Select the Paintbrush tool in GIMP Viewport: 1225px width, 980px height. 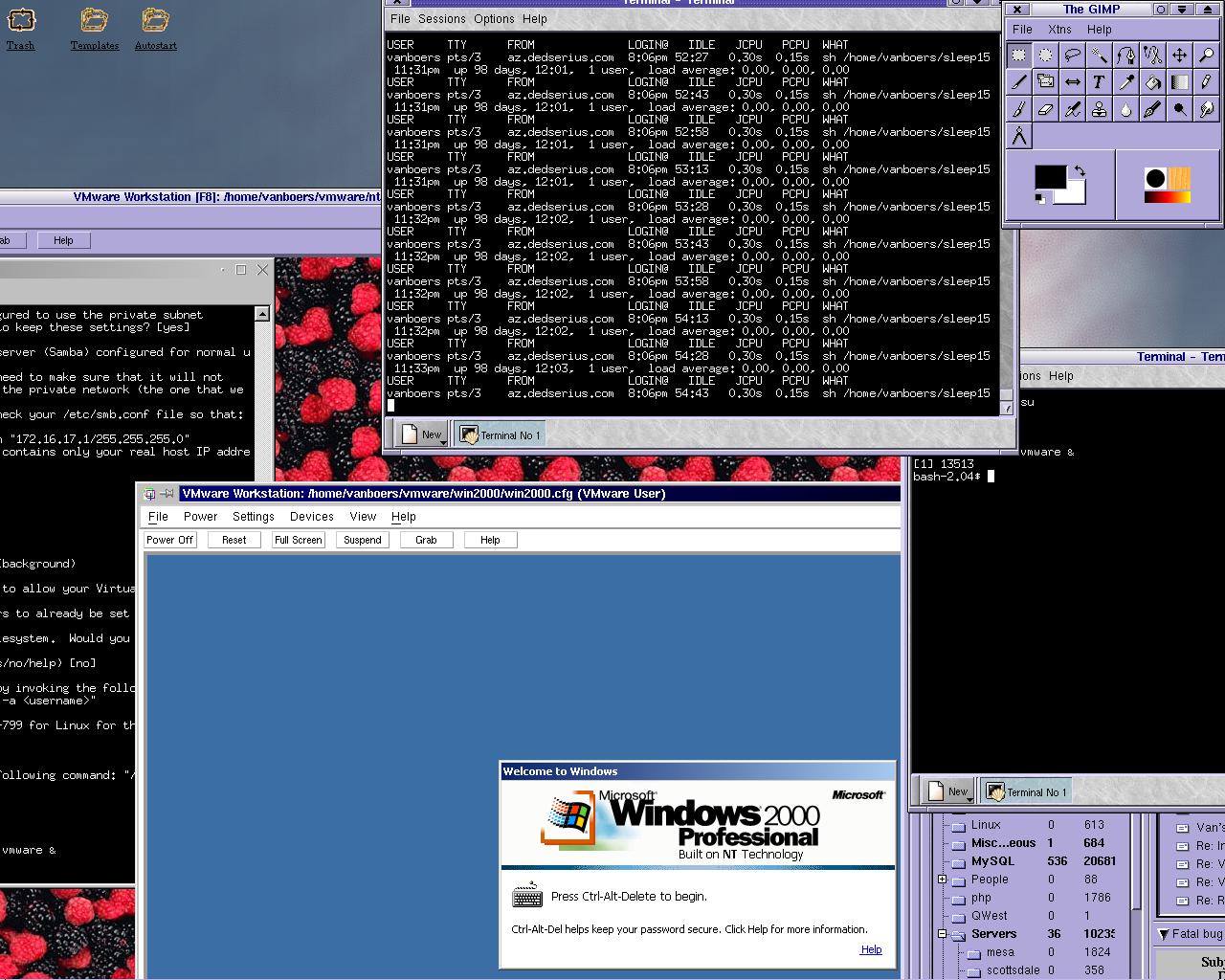pyautogui.click(x=1019, y=109)
